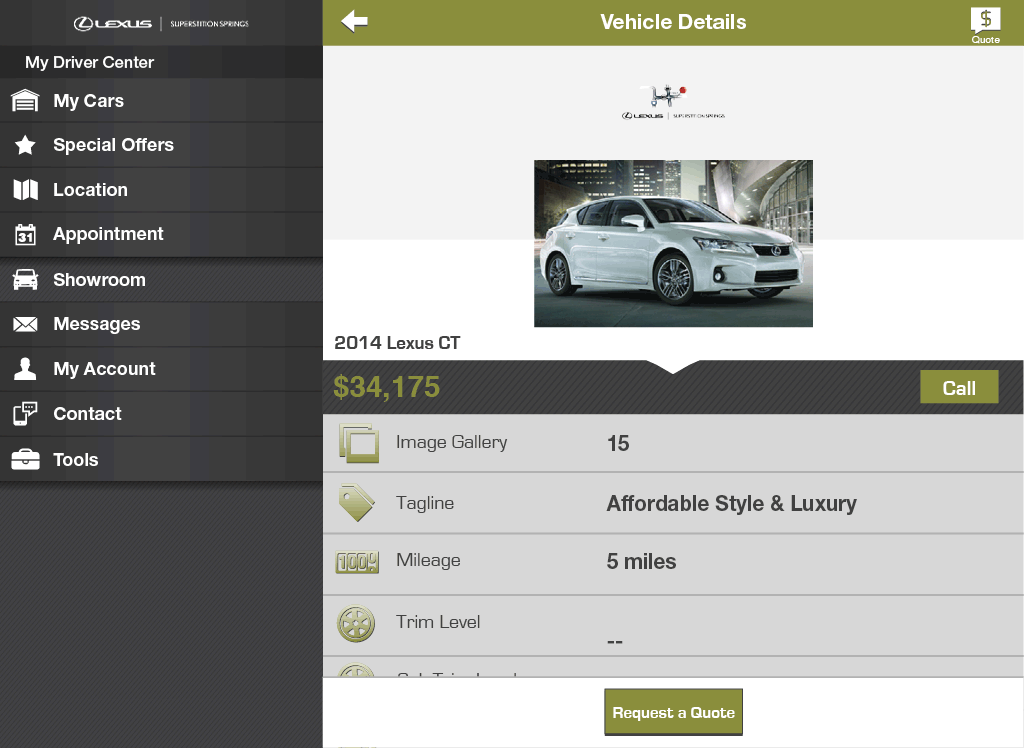The image size is (1024, 748).
Task: Click the My Cars garage icon
Action: pyautogui.click(x=25, y=101)
